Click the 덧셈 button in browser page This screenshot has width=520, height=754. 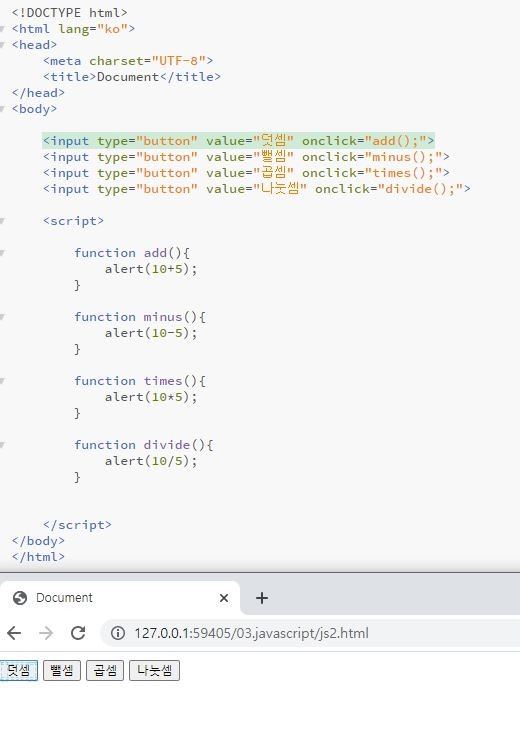tap(19, 670)
